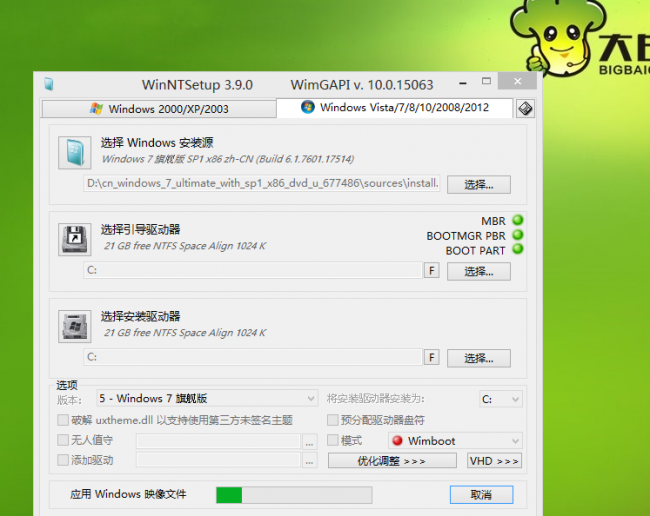Click the 应用 Windows 映像文件 status text
Viewport: 650px width, 516px height.
tap(128, 494)
